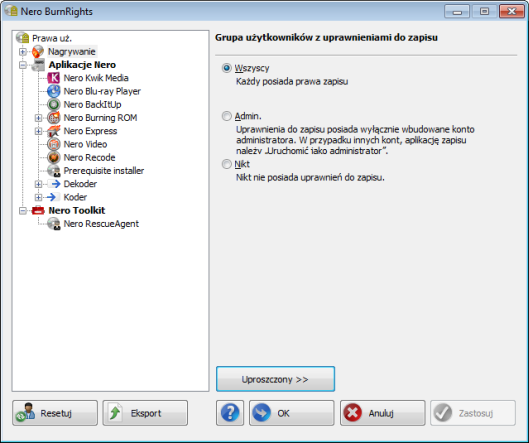Select Nero Video tree entry
Image resolution: width=529 pixels, height=443 pixels.
(85, 144)
